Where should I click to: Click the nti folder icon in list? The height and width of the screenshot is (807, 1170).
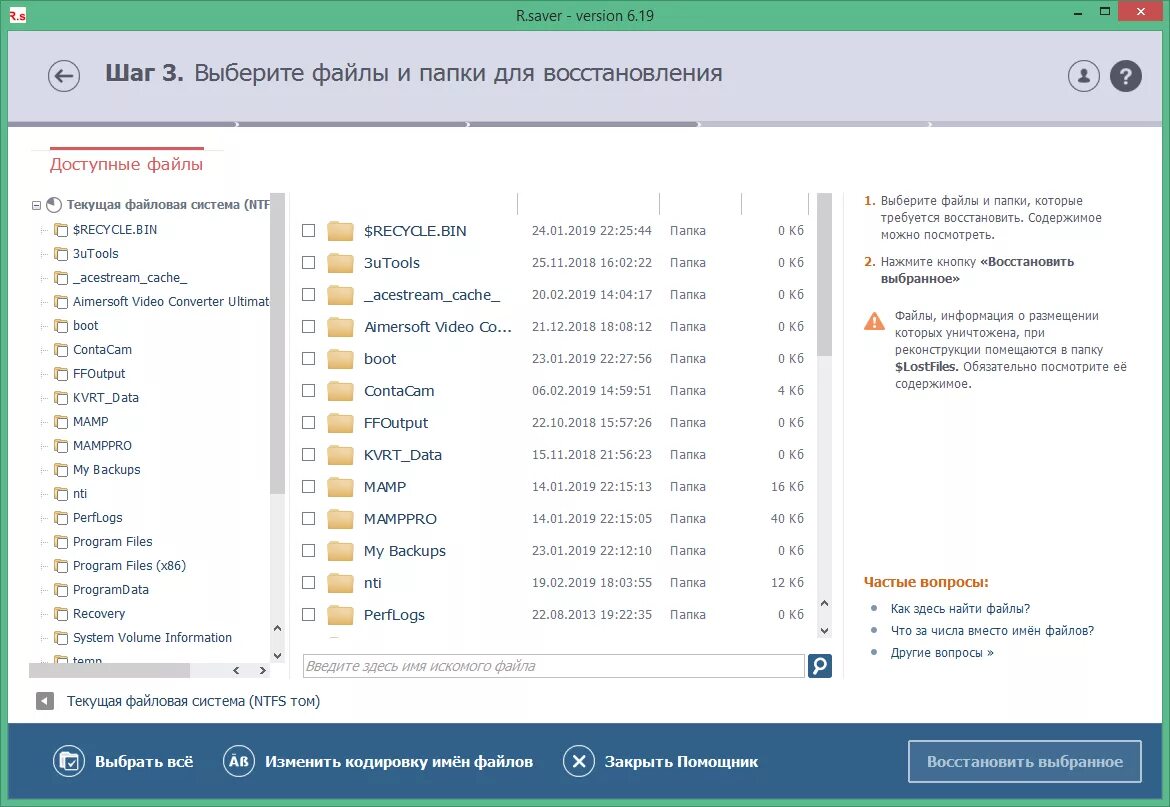tap(340, 583)
